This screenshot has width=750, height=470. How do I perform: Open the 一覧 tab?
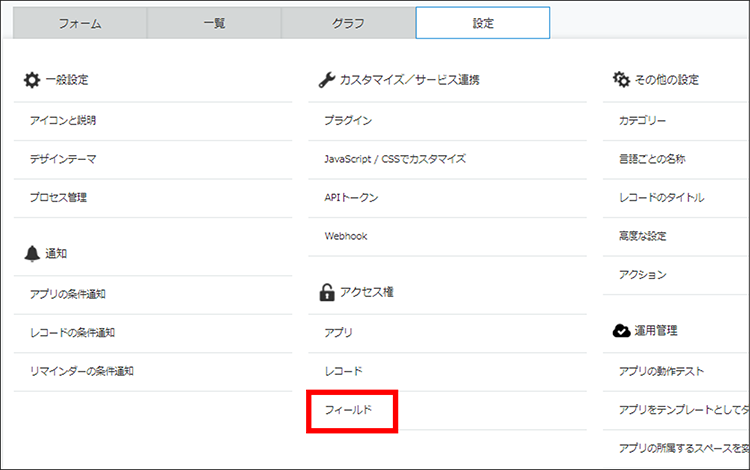214,22
